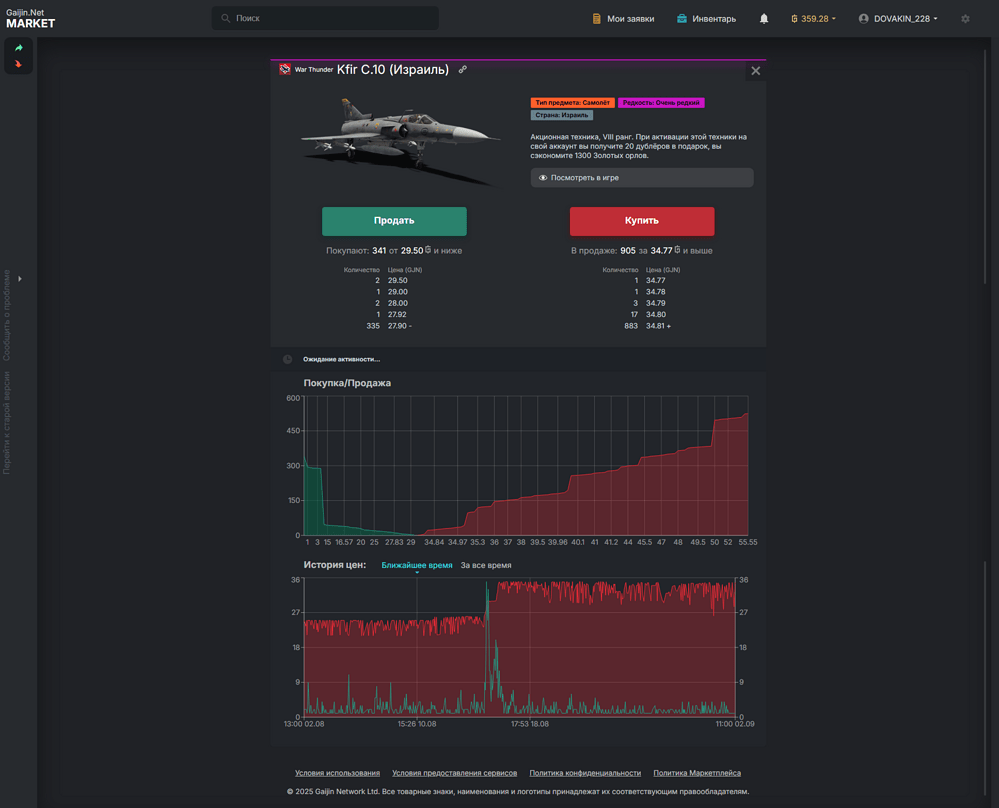Click the clock icon beside activity status
The image size is (999, 808).
tap(287, 359)
